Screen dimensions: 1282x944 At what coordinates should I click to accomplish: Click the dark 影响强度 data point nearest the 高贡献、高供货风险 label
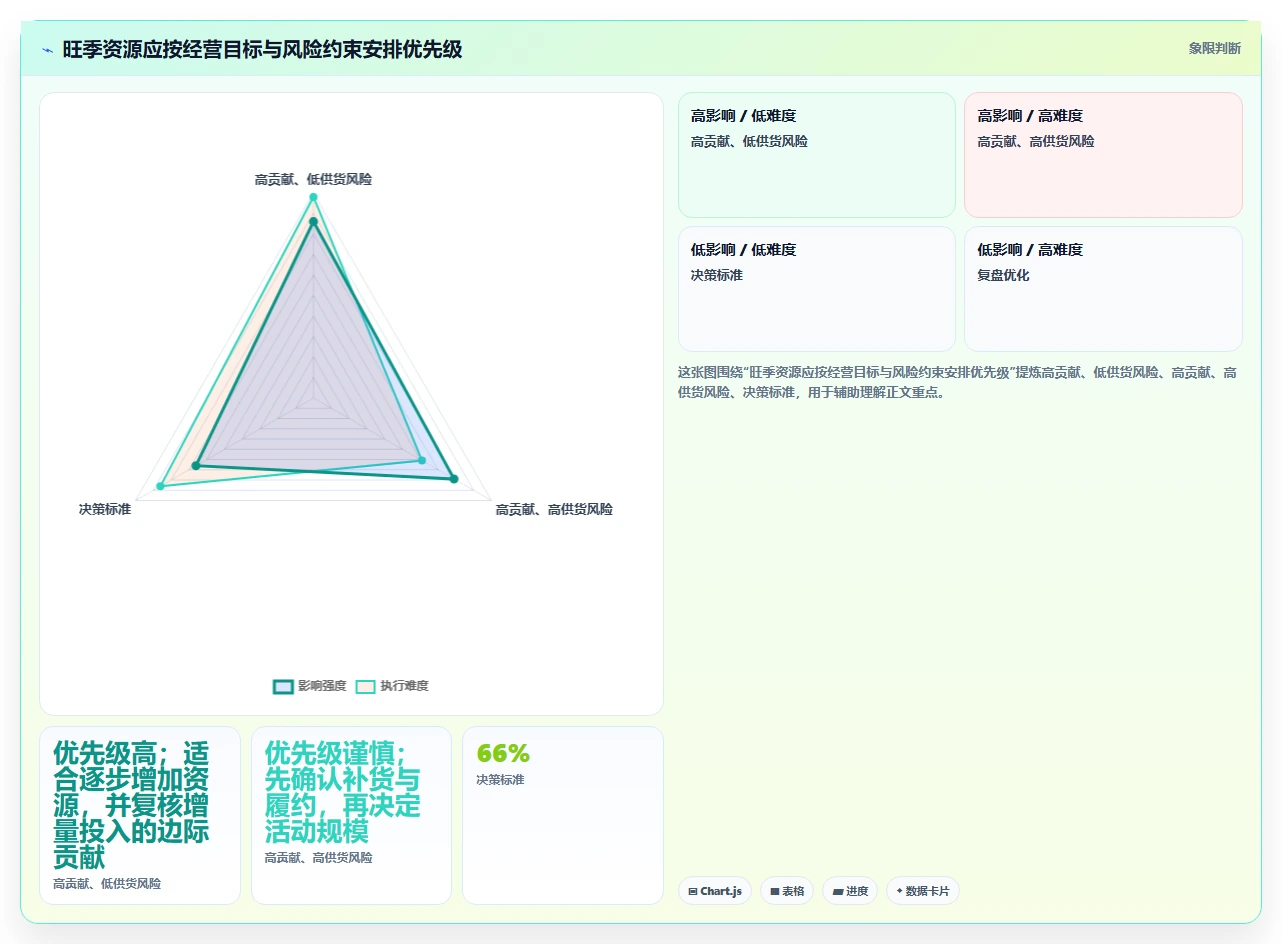coord(454,479)
